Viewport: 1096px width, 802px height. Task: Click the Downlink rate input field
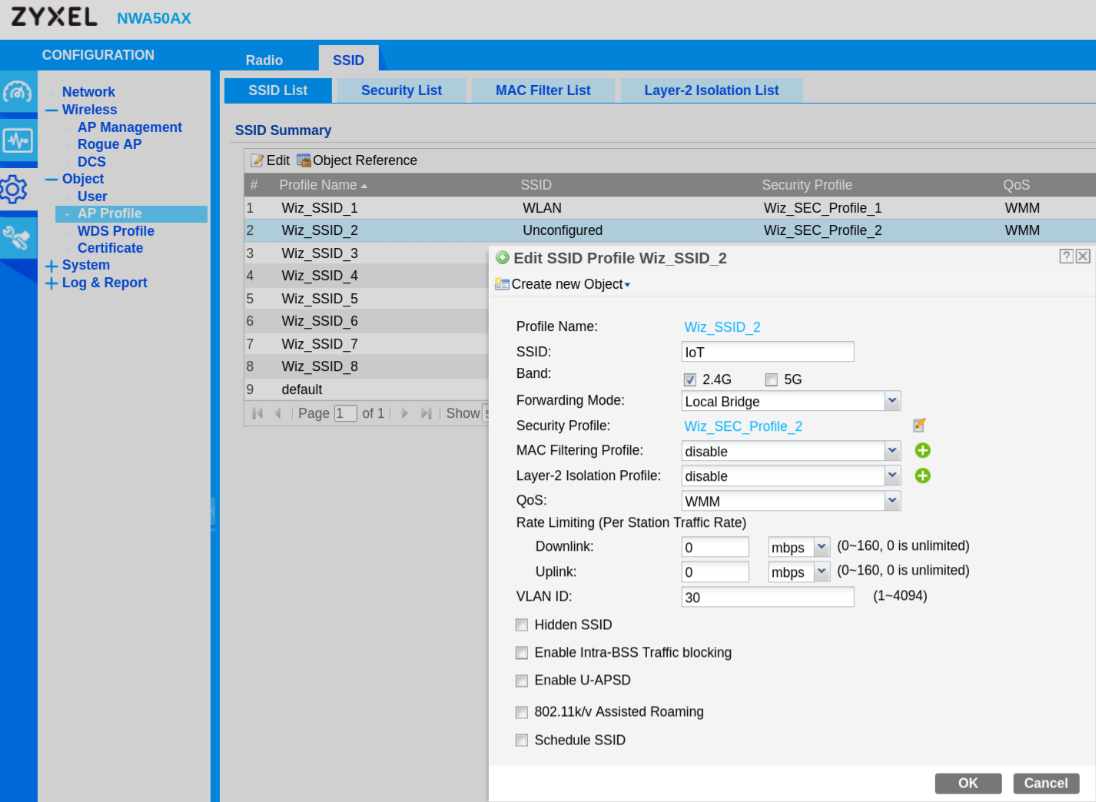click(x=715, y=547)
